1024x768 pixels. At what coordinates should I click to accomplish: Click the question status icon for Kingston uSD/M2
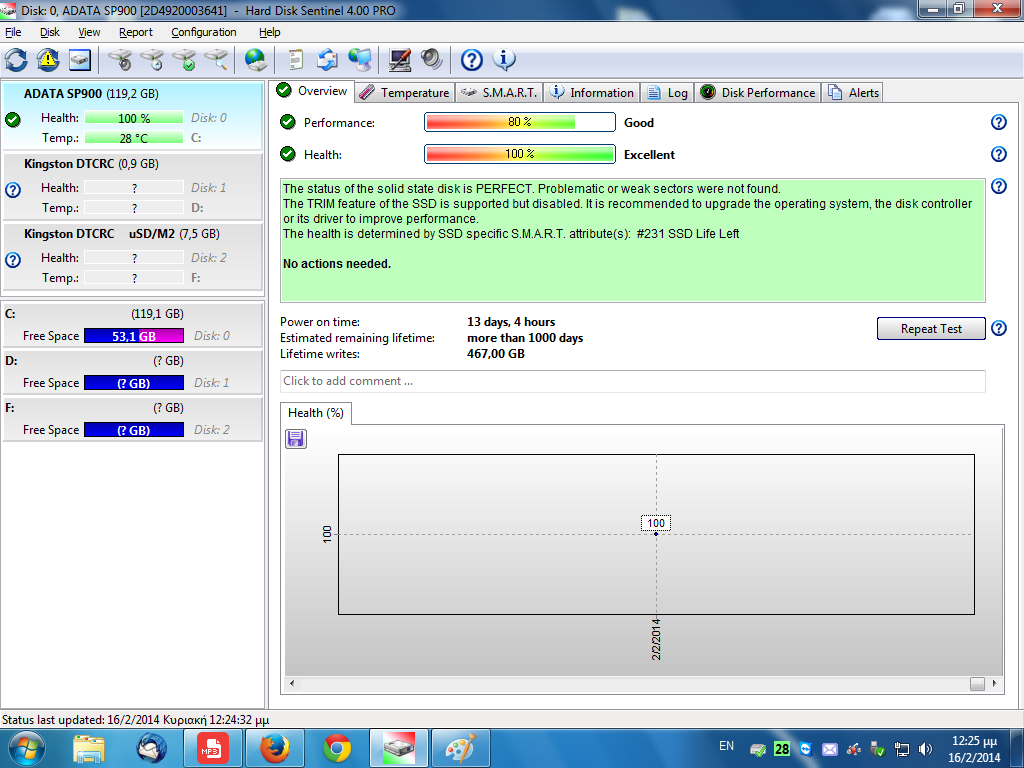tap(12, 260)
